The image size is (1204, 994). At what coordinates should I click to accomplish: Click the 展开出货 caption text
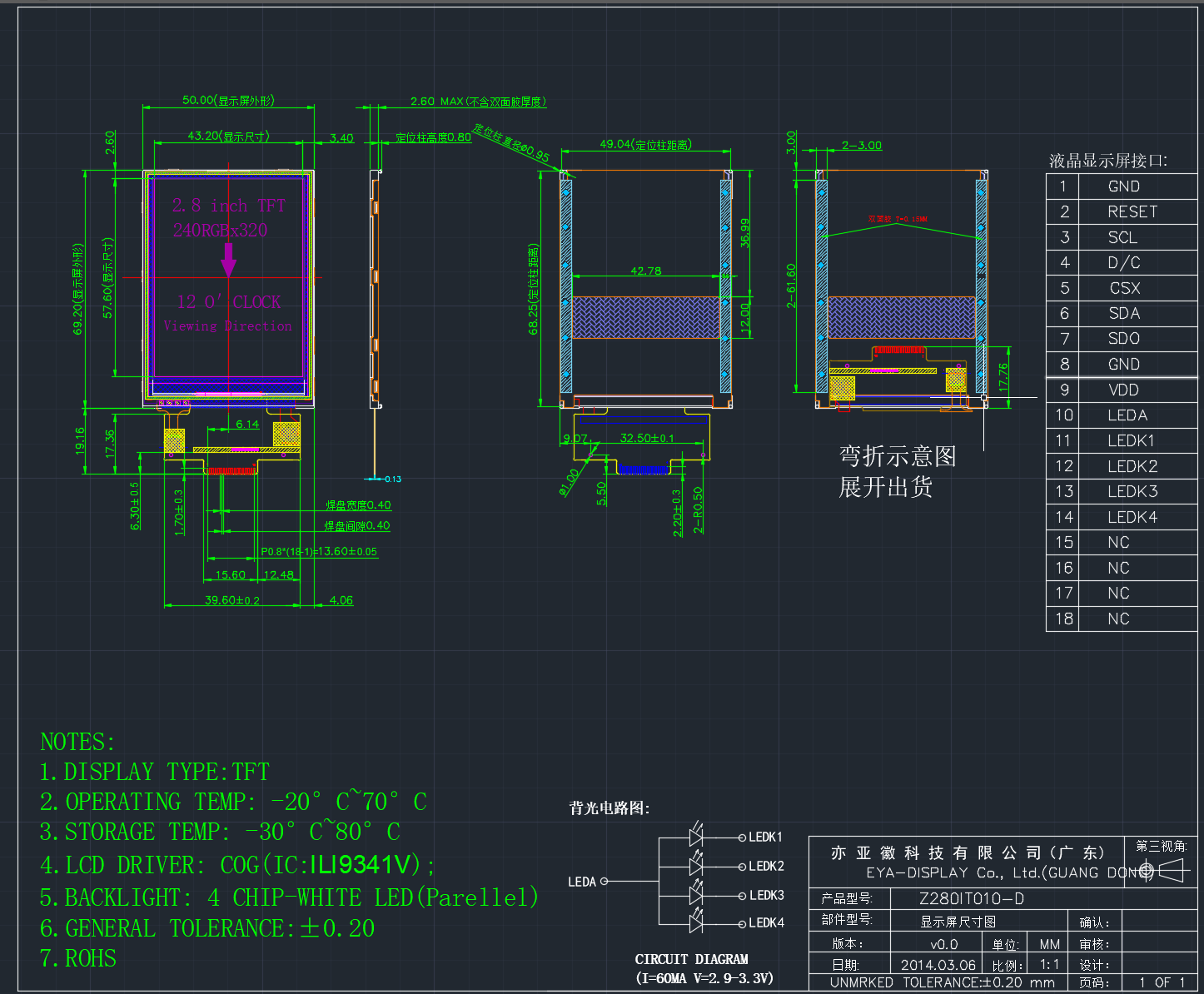(886, 486)
